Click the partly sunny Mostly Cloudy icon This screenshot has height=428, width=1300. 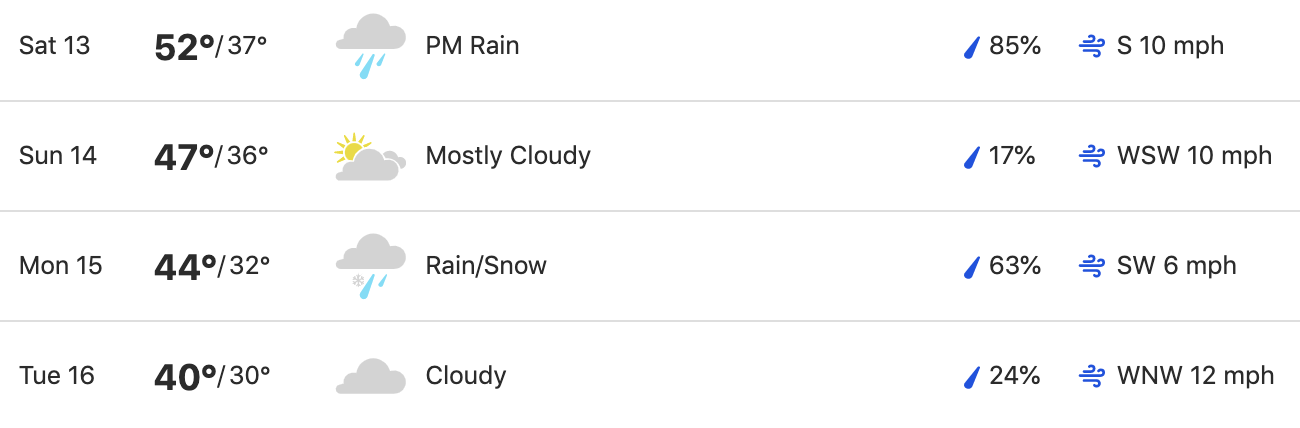pyautogui.click(x=371, y=157)
